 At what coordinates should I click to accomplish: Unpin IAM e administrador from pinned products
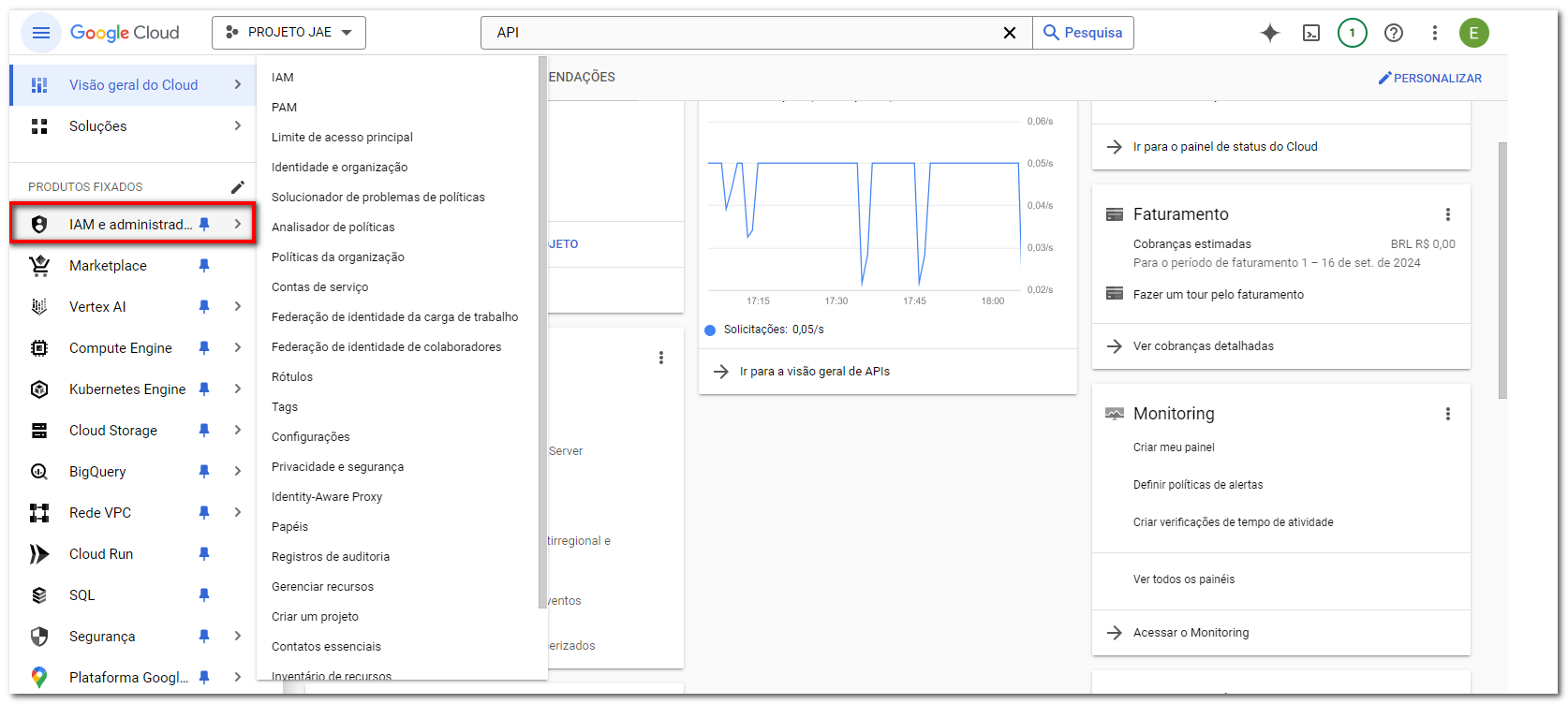204,225
